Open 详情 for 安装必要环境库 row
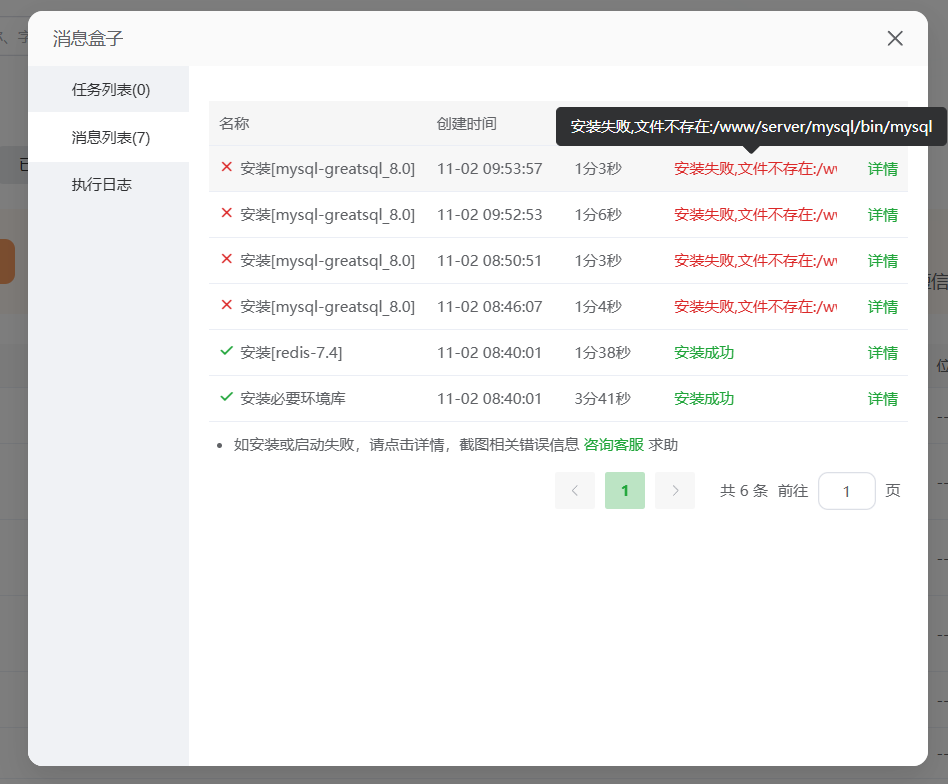Viewport: 948px width, 784px height. [x=882, y=399]
